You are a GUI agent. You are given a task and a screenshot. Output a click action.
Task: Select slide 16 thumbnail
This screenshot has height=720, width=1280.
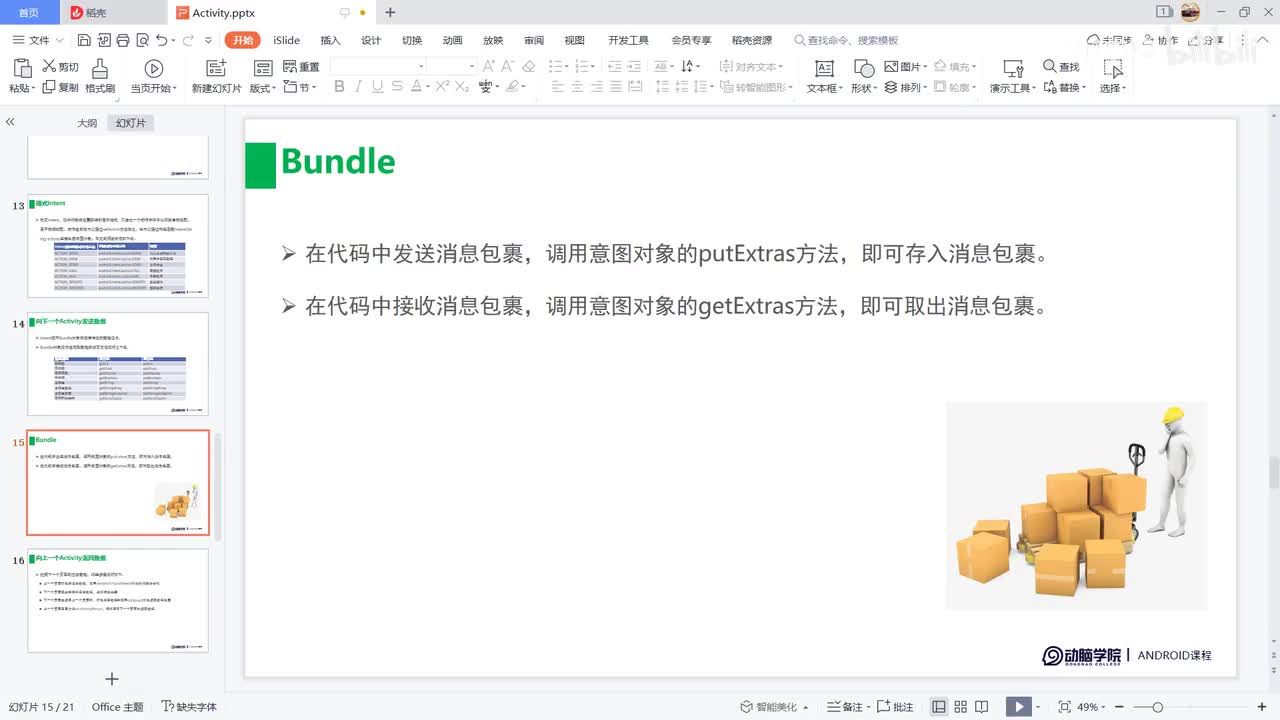(118, 600)
